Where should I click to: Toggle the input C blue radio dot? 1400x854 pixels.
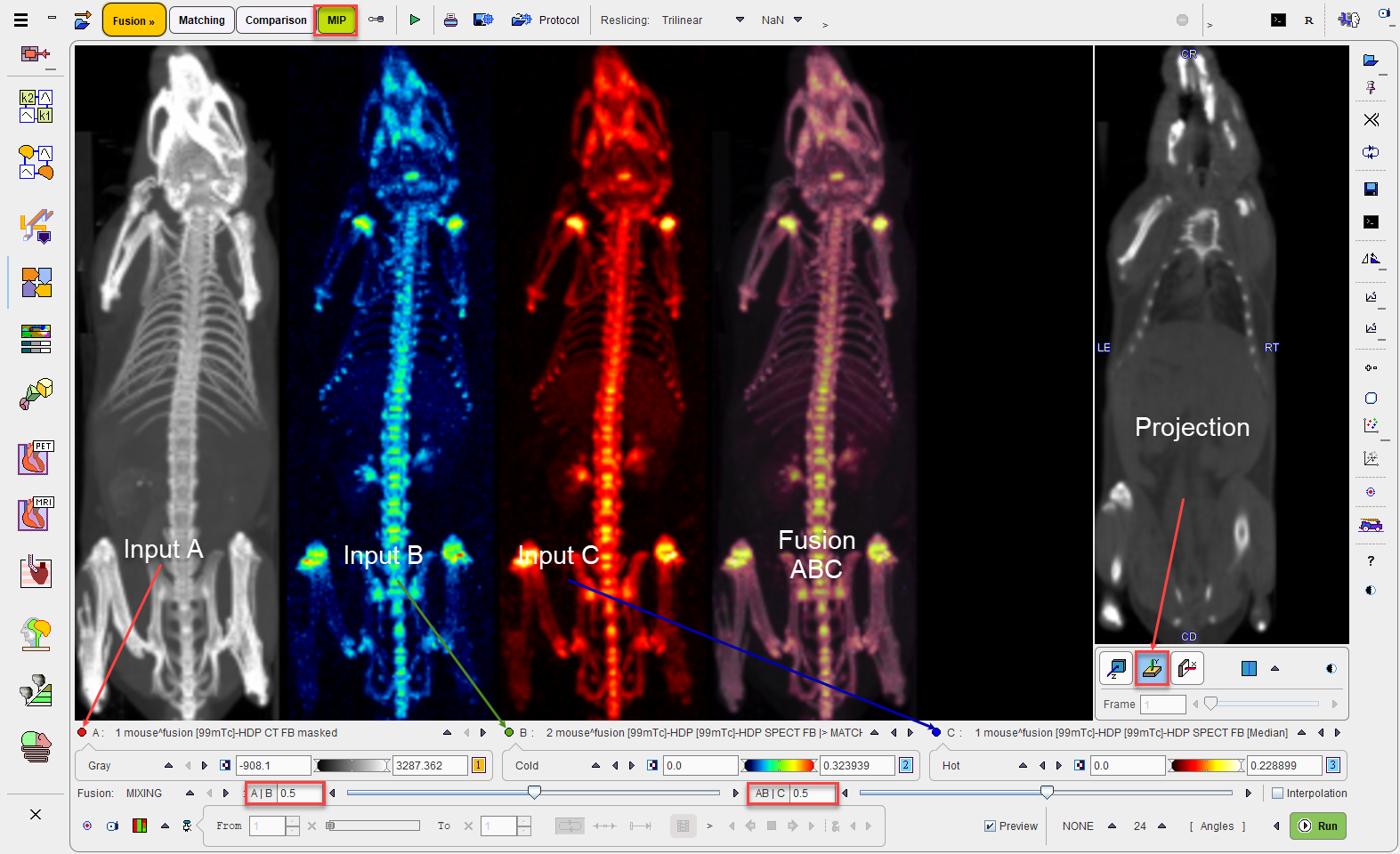coord(936,733)
